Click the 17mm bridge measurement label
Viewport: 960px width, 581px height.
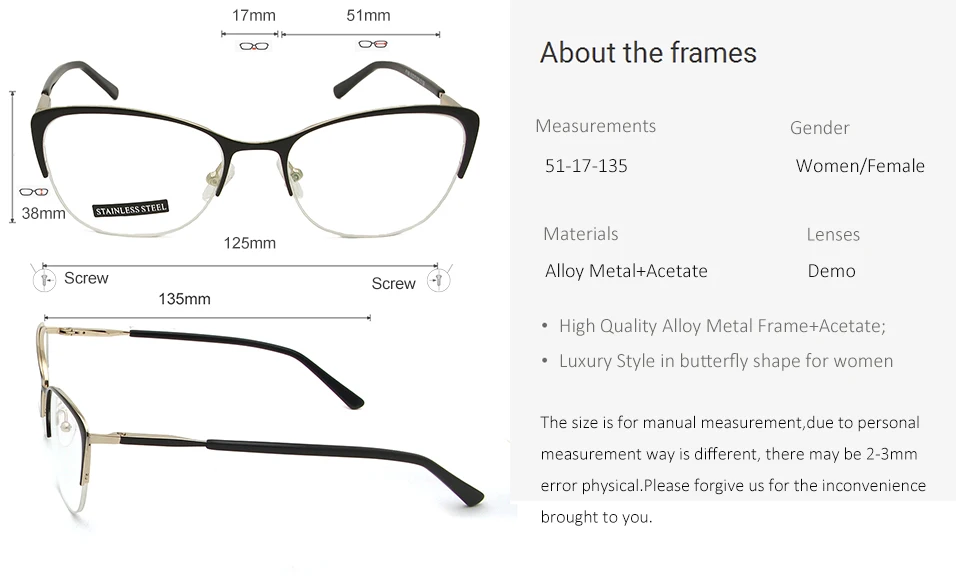pyautogui.click(x=253, y=15)
